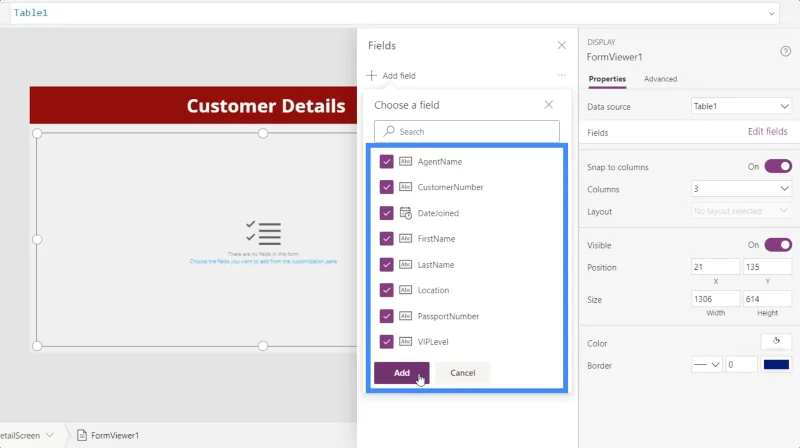This screenshot has width=800, height=448.
Task: Switch to the Advanced tab
Action: pyautogui.click(x=660, y=79)
